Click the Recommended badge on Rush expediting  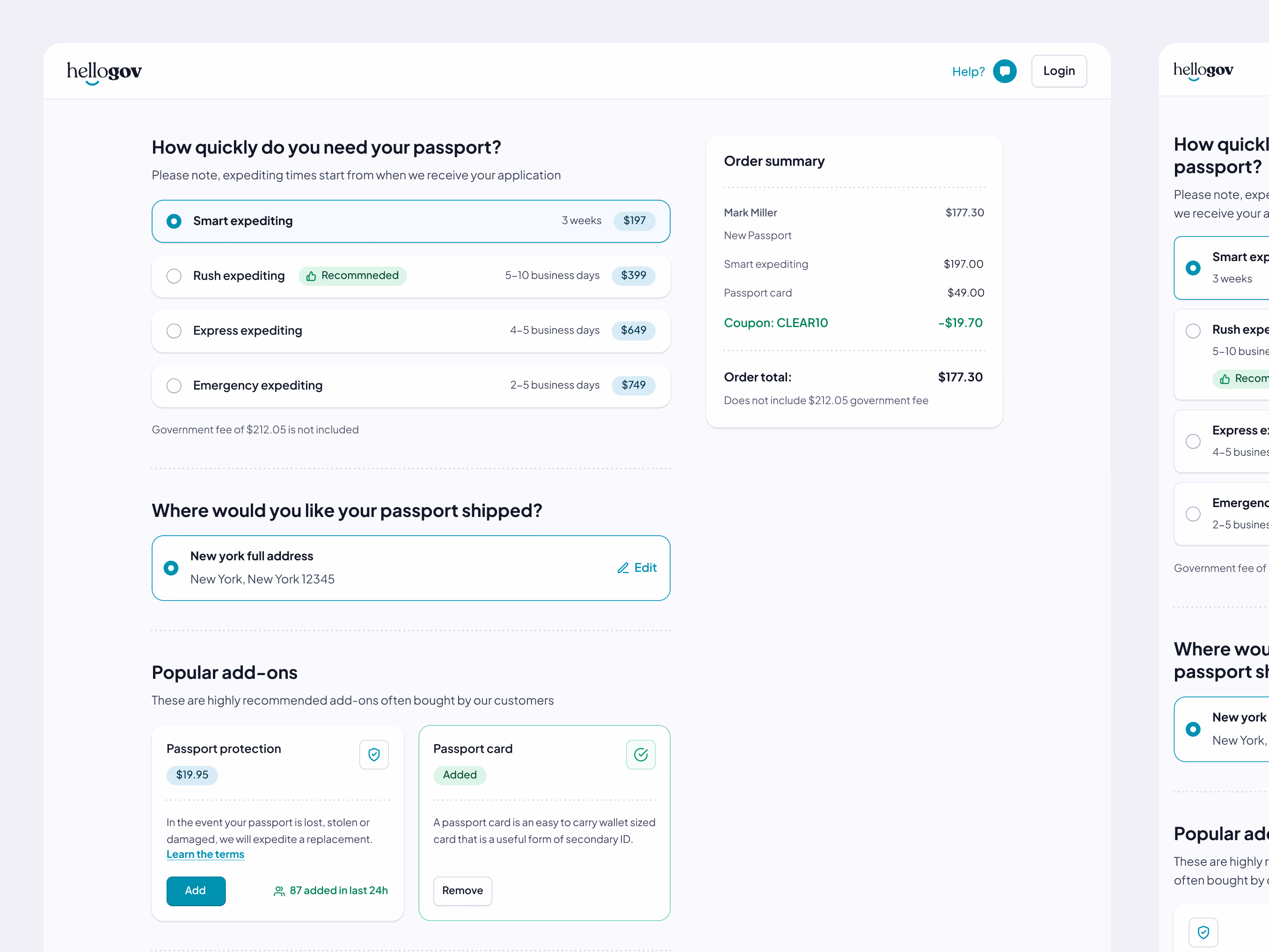pos(353,276)
